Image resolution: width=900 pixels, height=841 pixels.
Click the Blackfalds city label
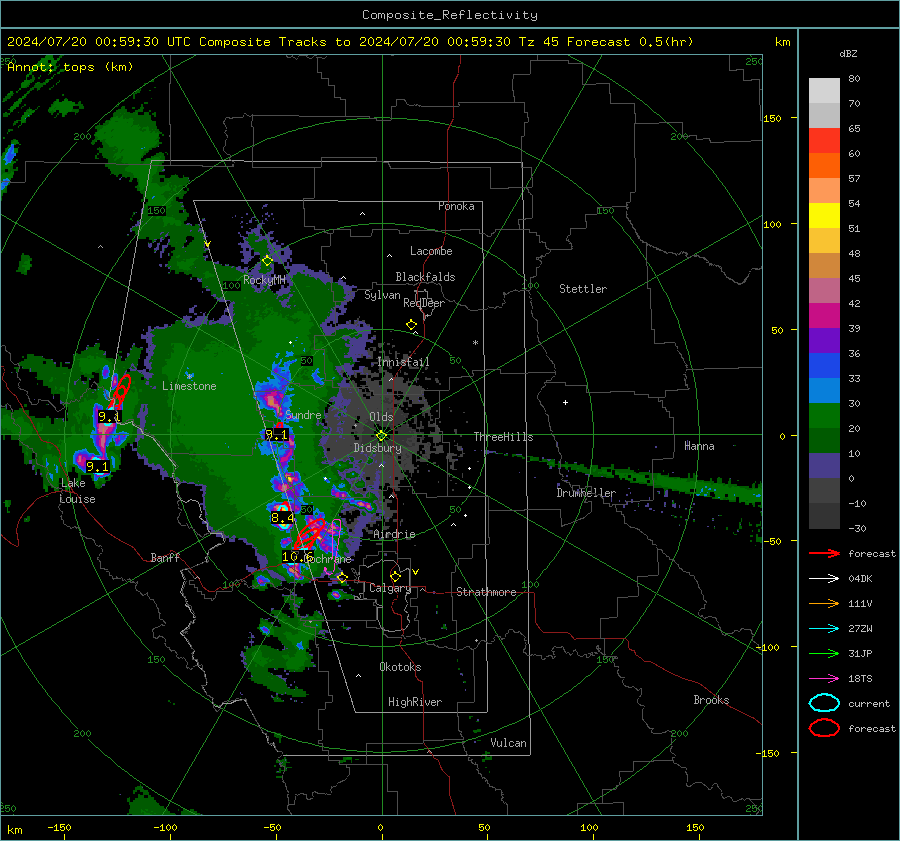pyautogui.click(x=425, y=277)
